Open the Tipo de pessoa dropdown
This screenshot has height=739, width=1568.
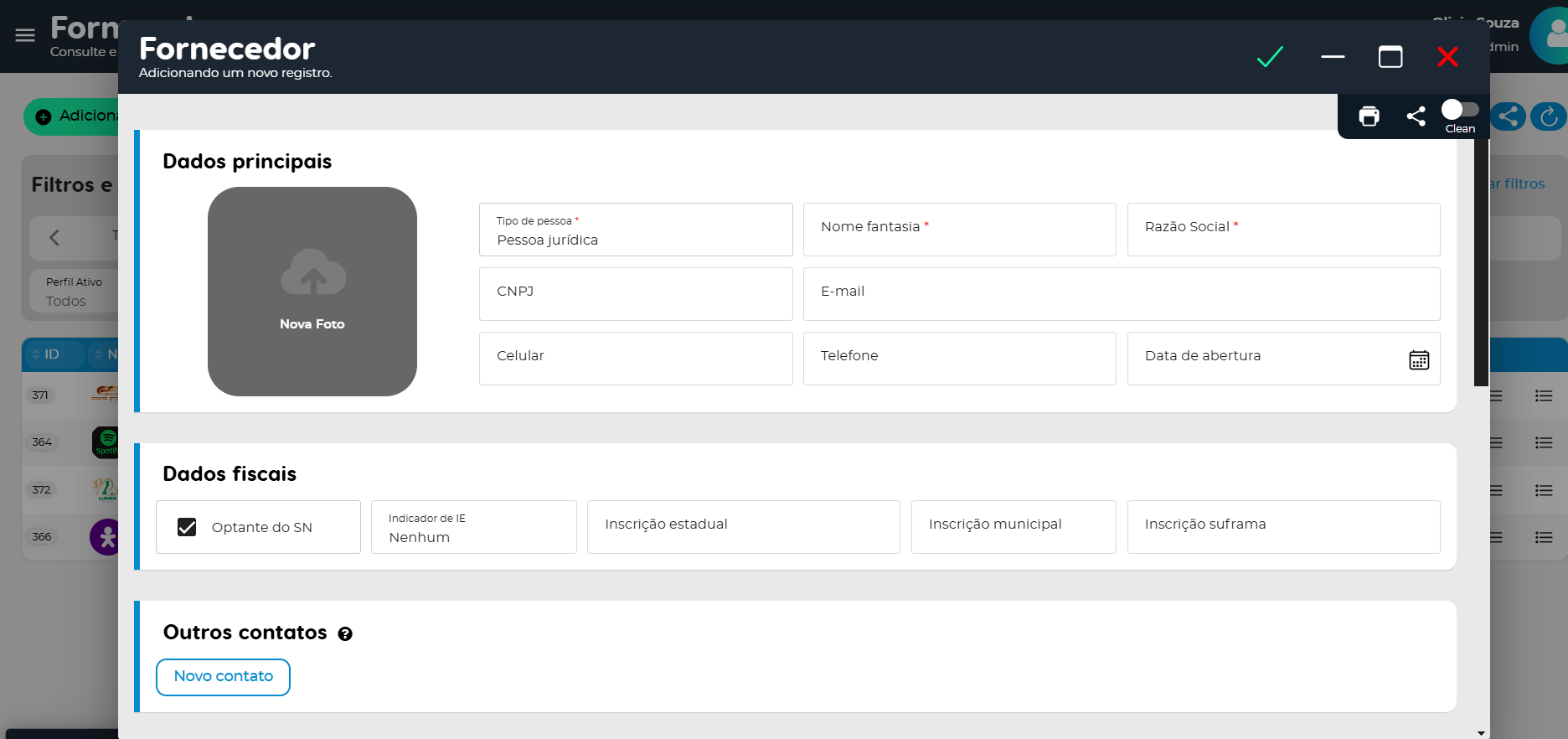click(x=635, y=230)
